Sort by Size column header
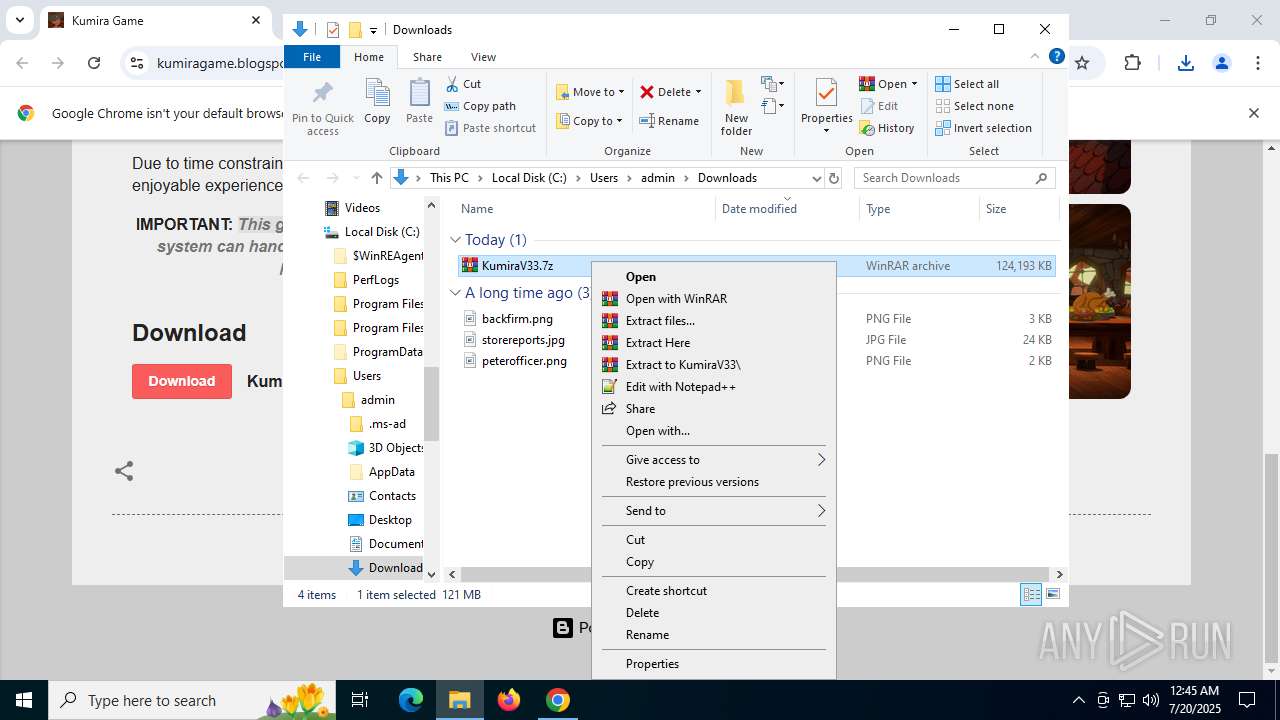Image resolution: width=1280 pixels, height=720 pixels. coord(1018,209)
